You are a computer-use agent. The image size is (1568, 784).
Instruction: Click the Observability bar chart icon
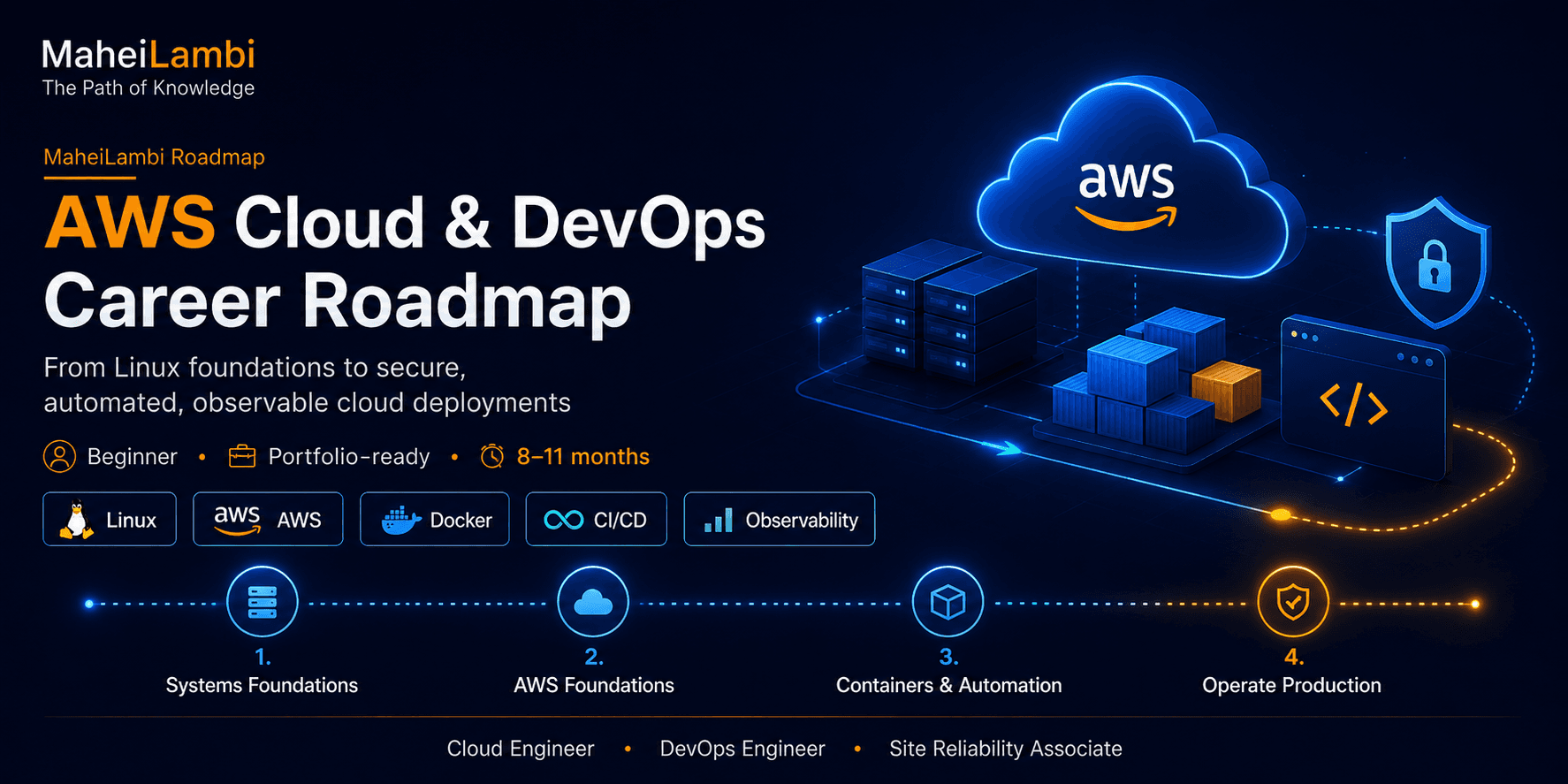(x=719, y=520)
